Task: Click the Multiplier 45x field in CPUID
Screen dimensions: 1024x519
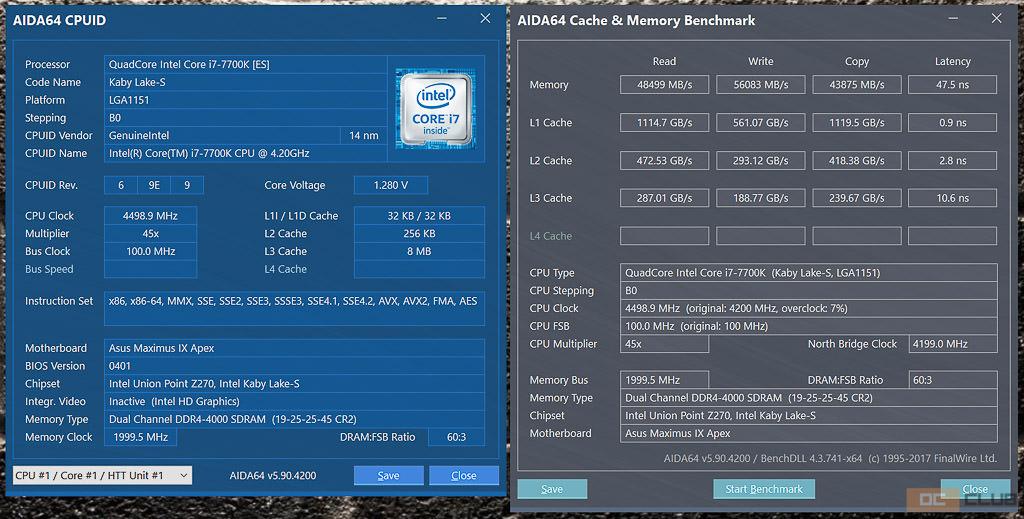Action: point(150,234)
